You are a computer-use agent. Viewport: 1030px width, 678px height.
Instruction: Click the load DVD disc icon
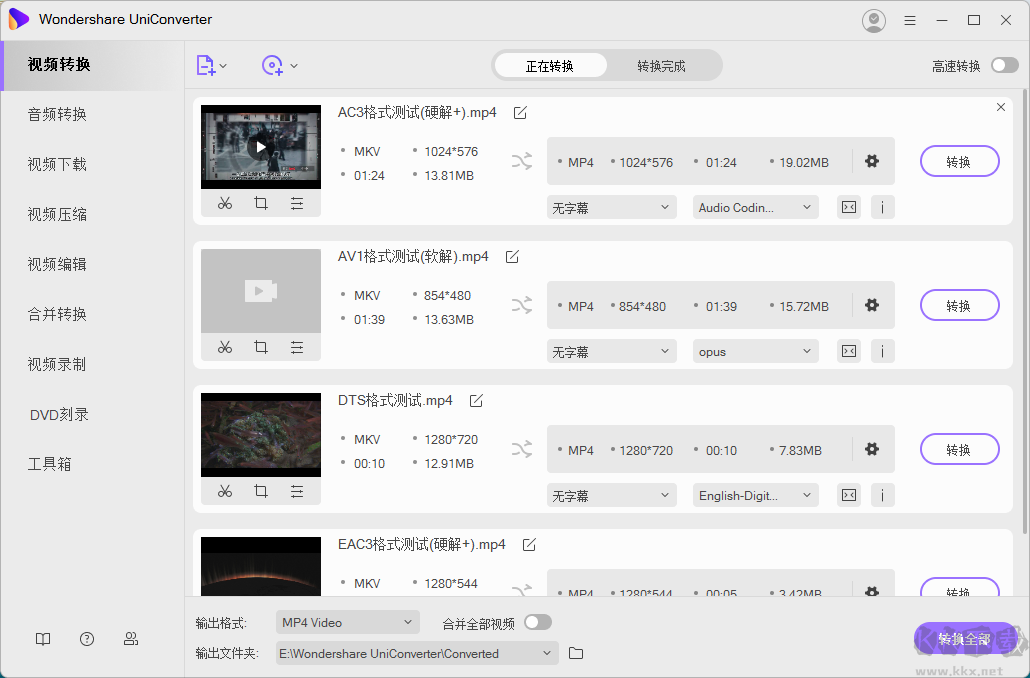pos(273,66)
